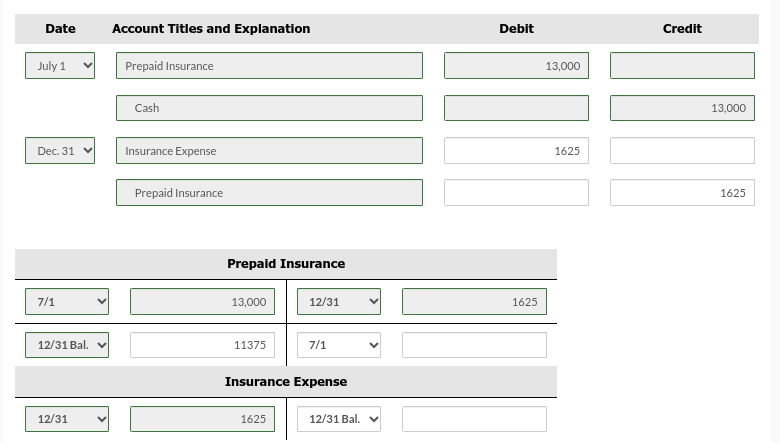Open the 12/31 Bal. dropdown in Insurance Expense
This screenshot has width=780, height=442.
(x=339, y=419)
